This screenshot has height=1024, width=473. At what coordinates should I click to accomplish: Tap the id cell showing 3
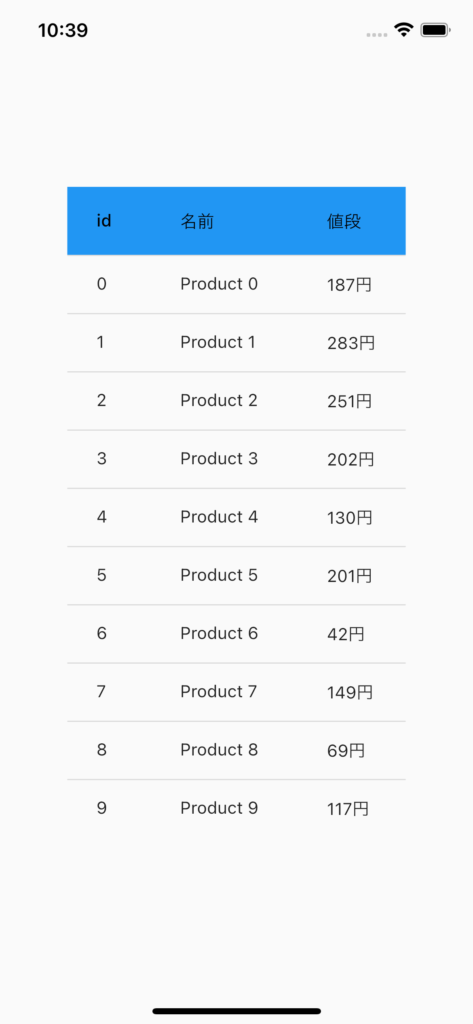101,458
